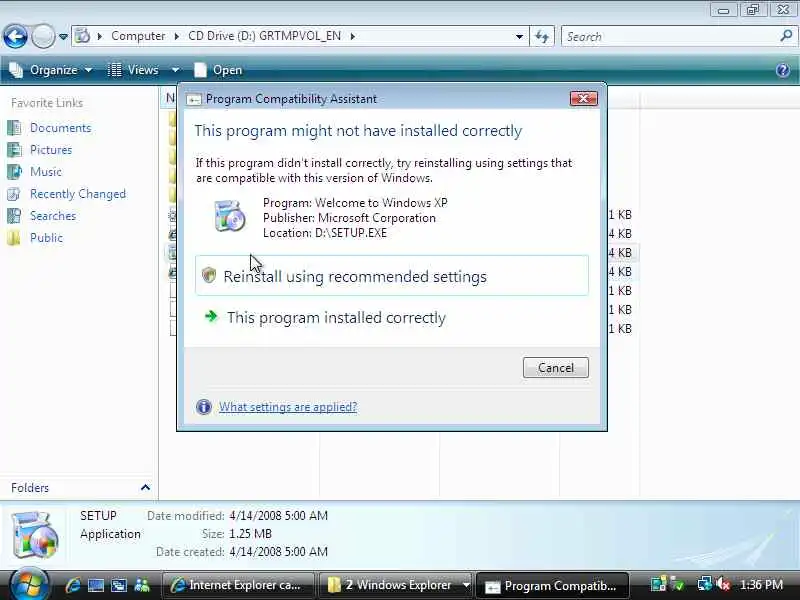This screenshot has width=800, height=600.
Task: Open the Organize menu
Action: (x=51, y=70)
